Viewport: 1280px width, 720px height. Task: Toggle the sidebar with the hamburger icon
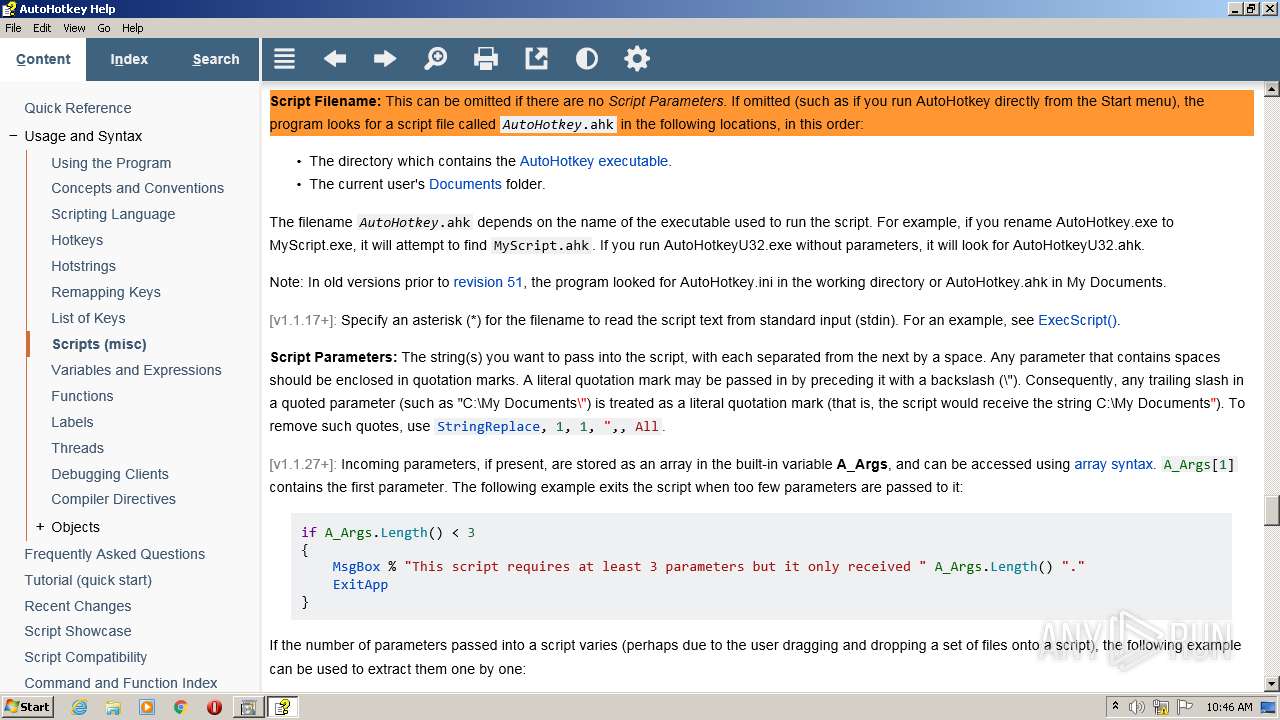coord(284,59)
